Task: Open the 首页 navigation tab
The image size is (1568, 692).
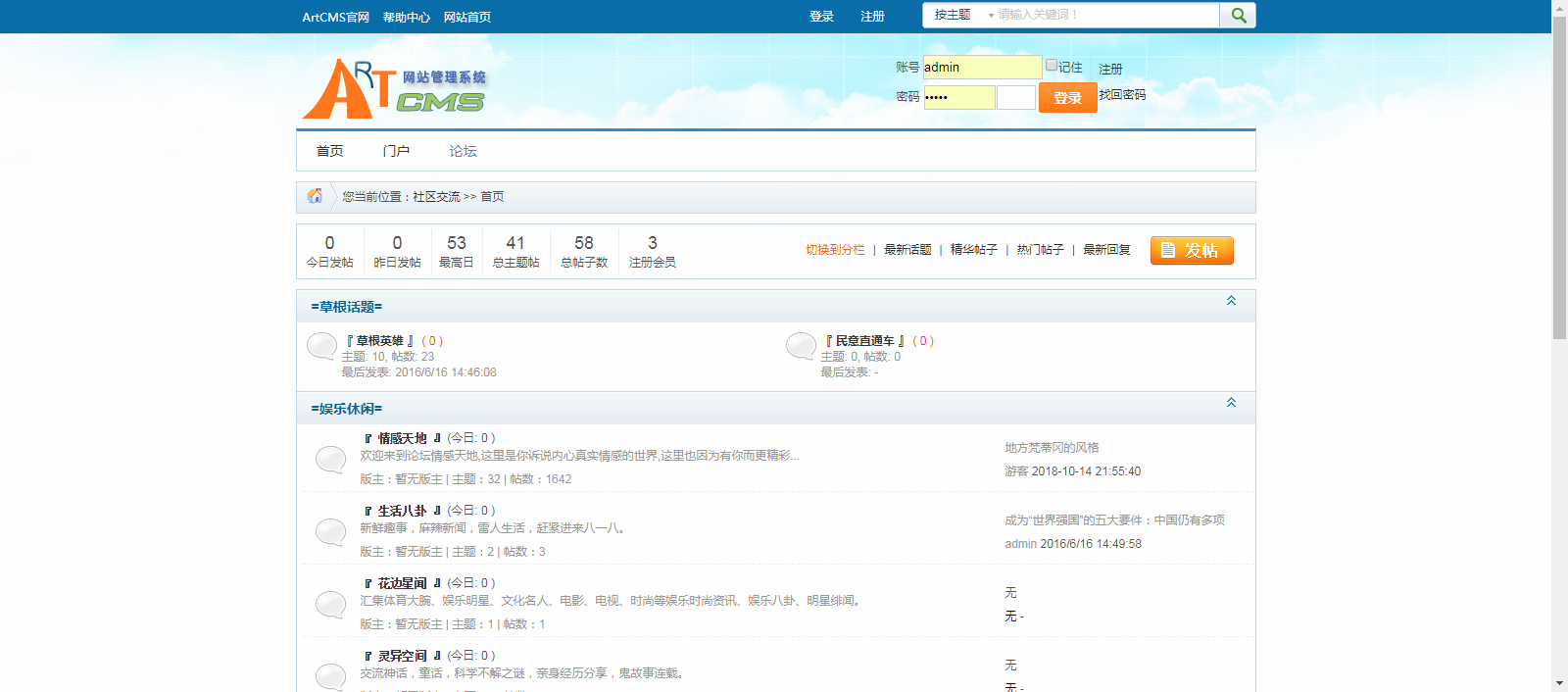Action: 329,151
